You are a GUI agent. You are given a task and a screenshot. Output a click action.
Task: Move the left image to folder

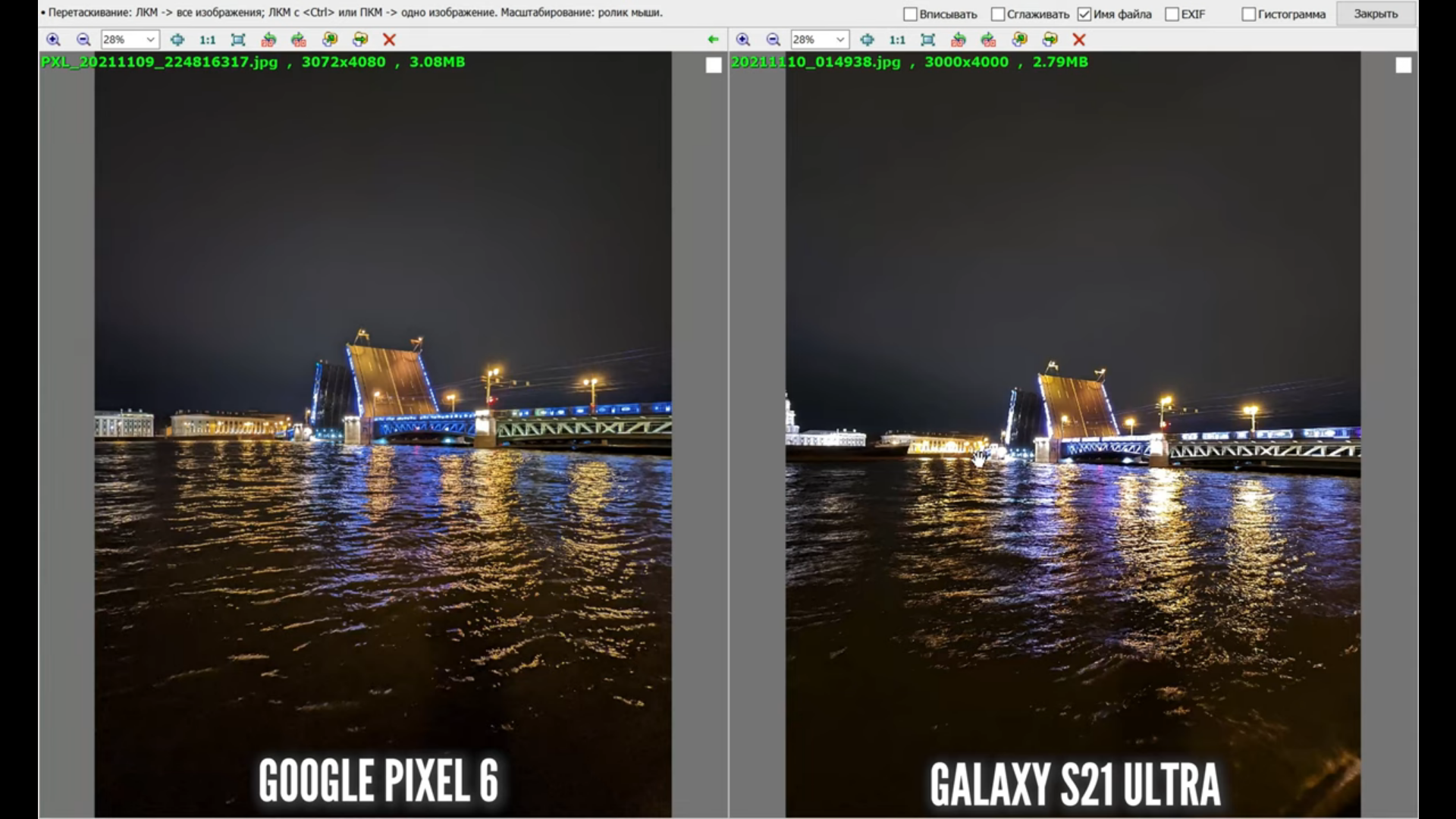pyautogui.click(x=360, y=39)
